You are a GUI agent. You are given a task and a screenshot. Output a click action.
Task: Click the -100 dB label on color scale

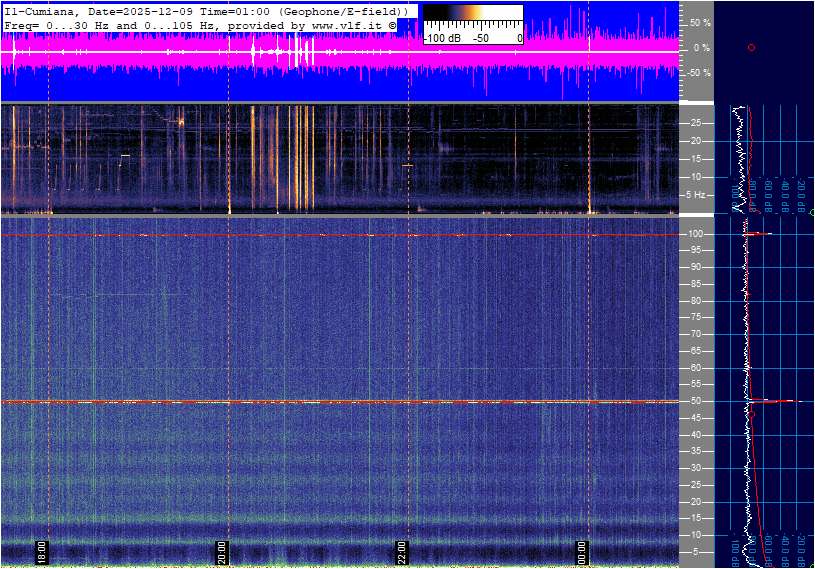441,38
